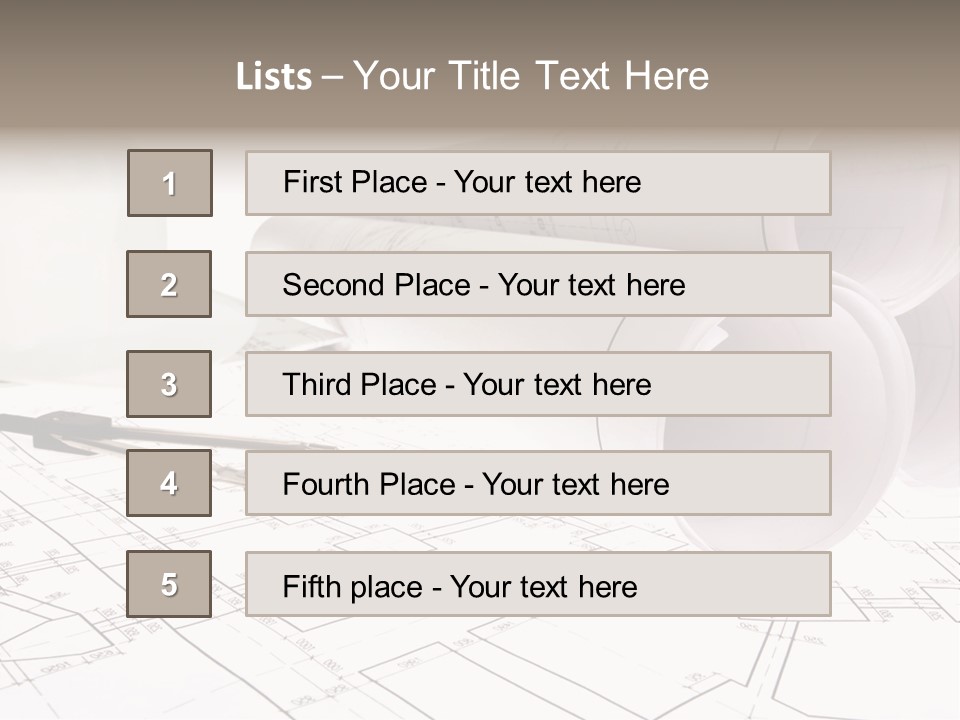
Task: Select the number 2 box
Action: point(169,284)
